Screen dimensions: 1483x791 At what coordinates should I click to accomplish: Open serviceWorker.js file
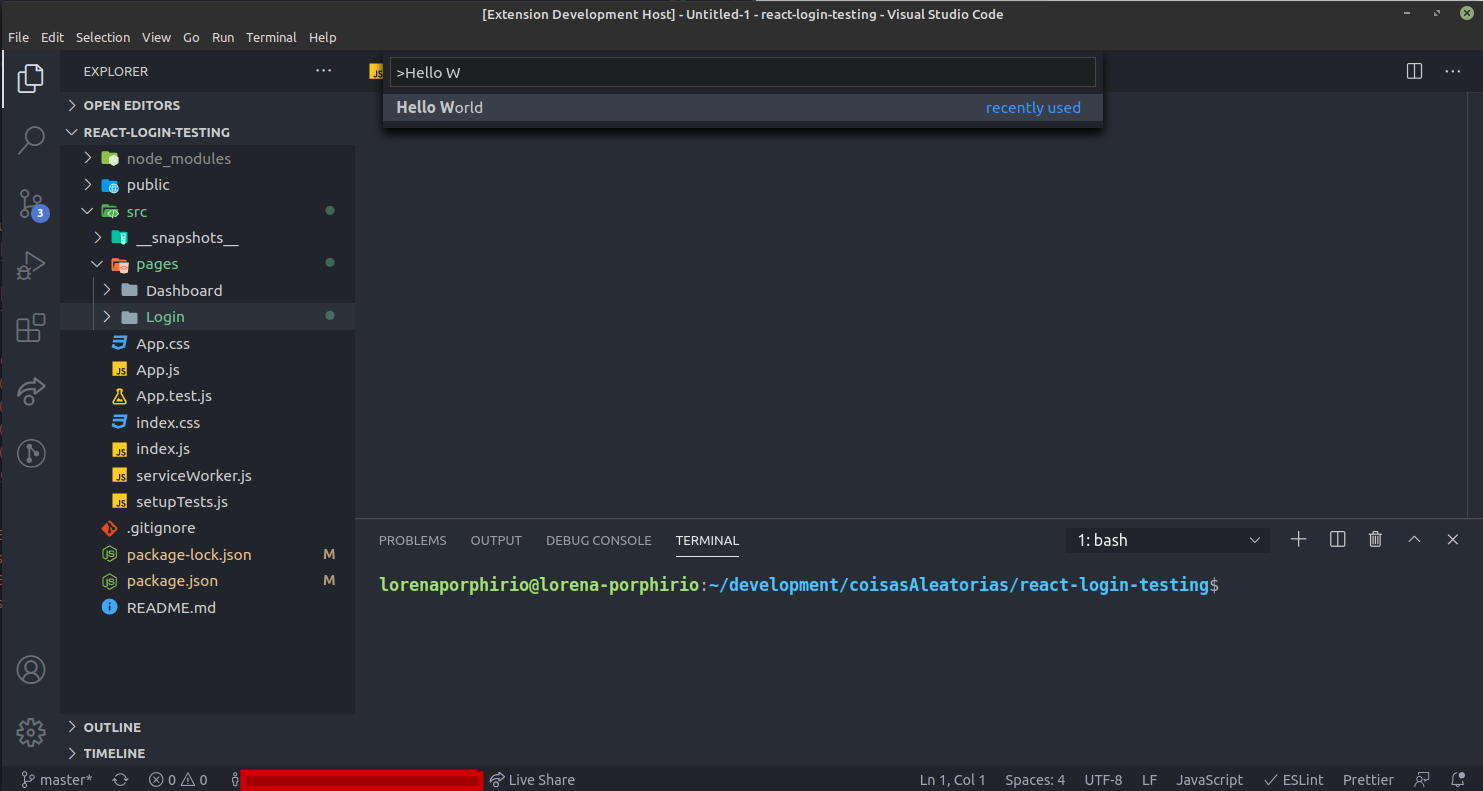(207, 475)
